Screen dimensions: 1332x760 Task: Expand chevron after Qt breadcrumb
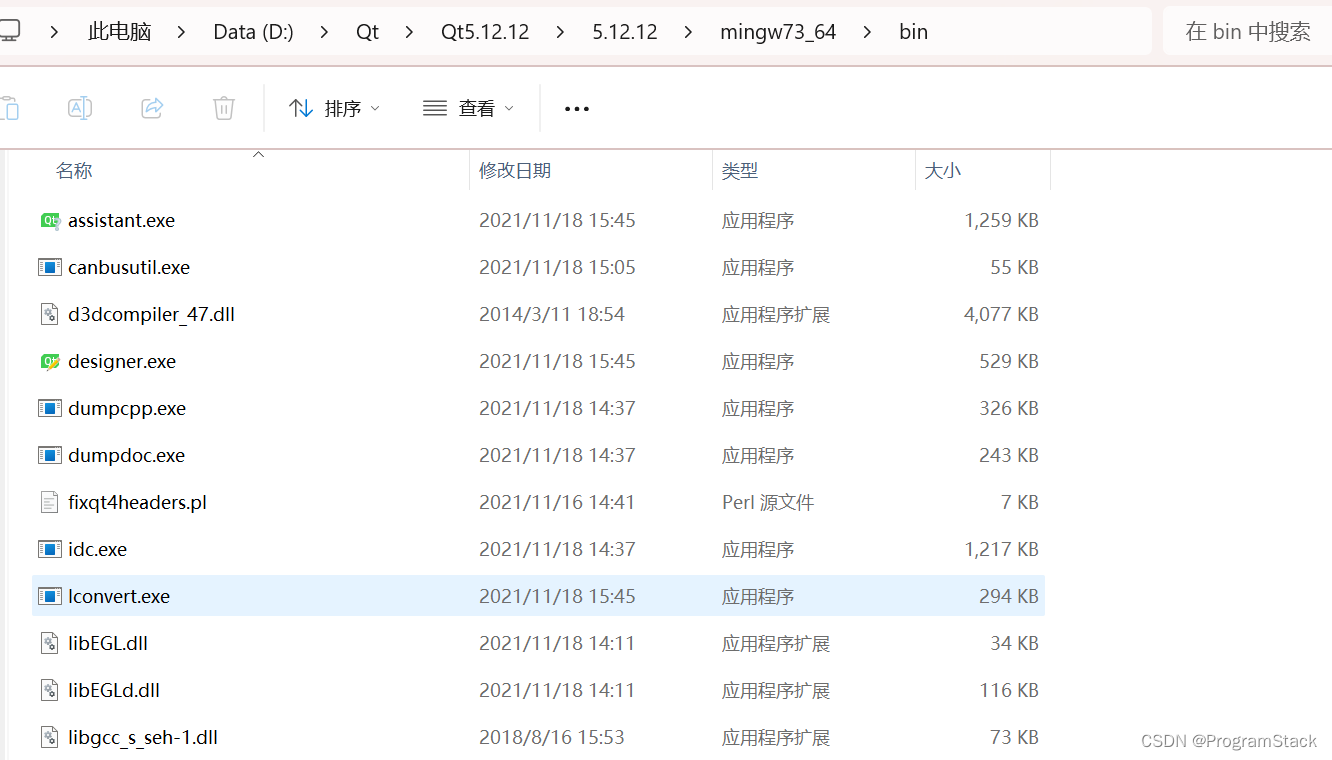[x=409, y=32]
